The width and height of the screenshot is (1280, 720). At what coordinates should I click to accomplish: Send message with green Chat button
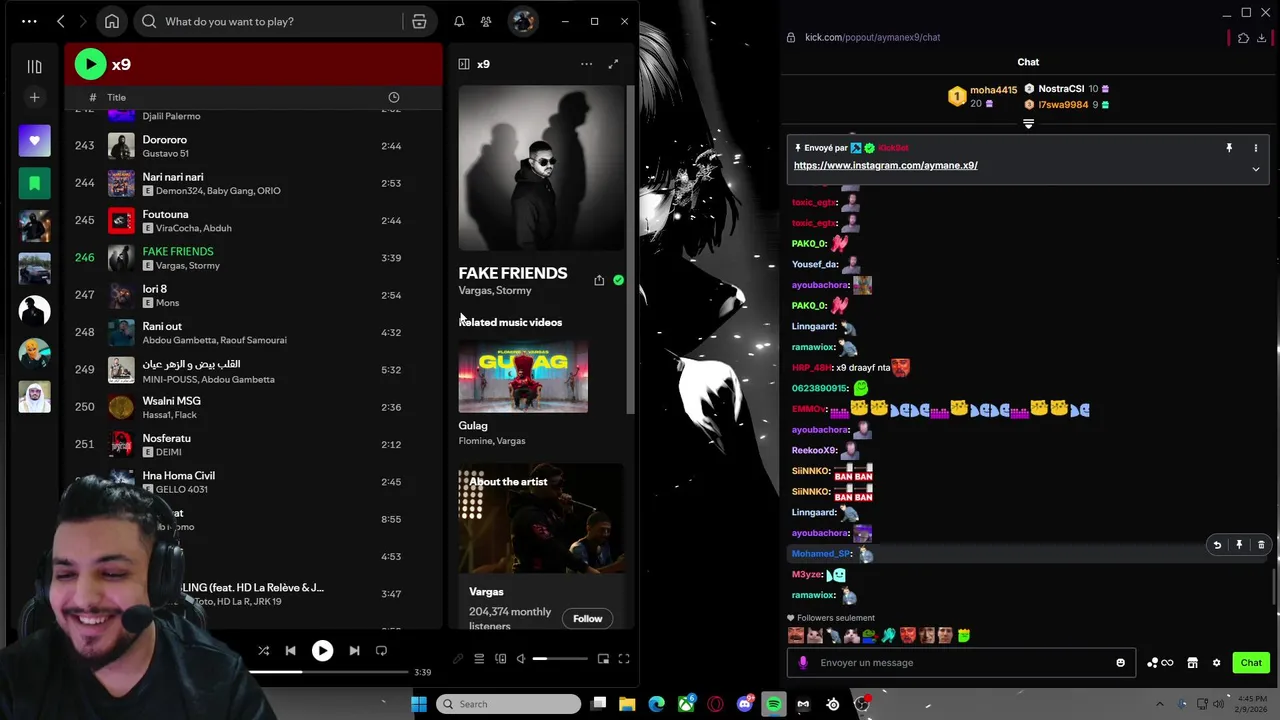[1251, 662]
